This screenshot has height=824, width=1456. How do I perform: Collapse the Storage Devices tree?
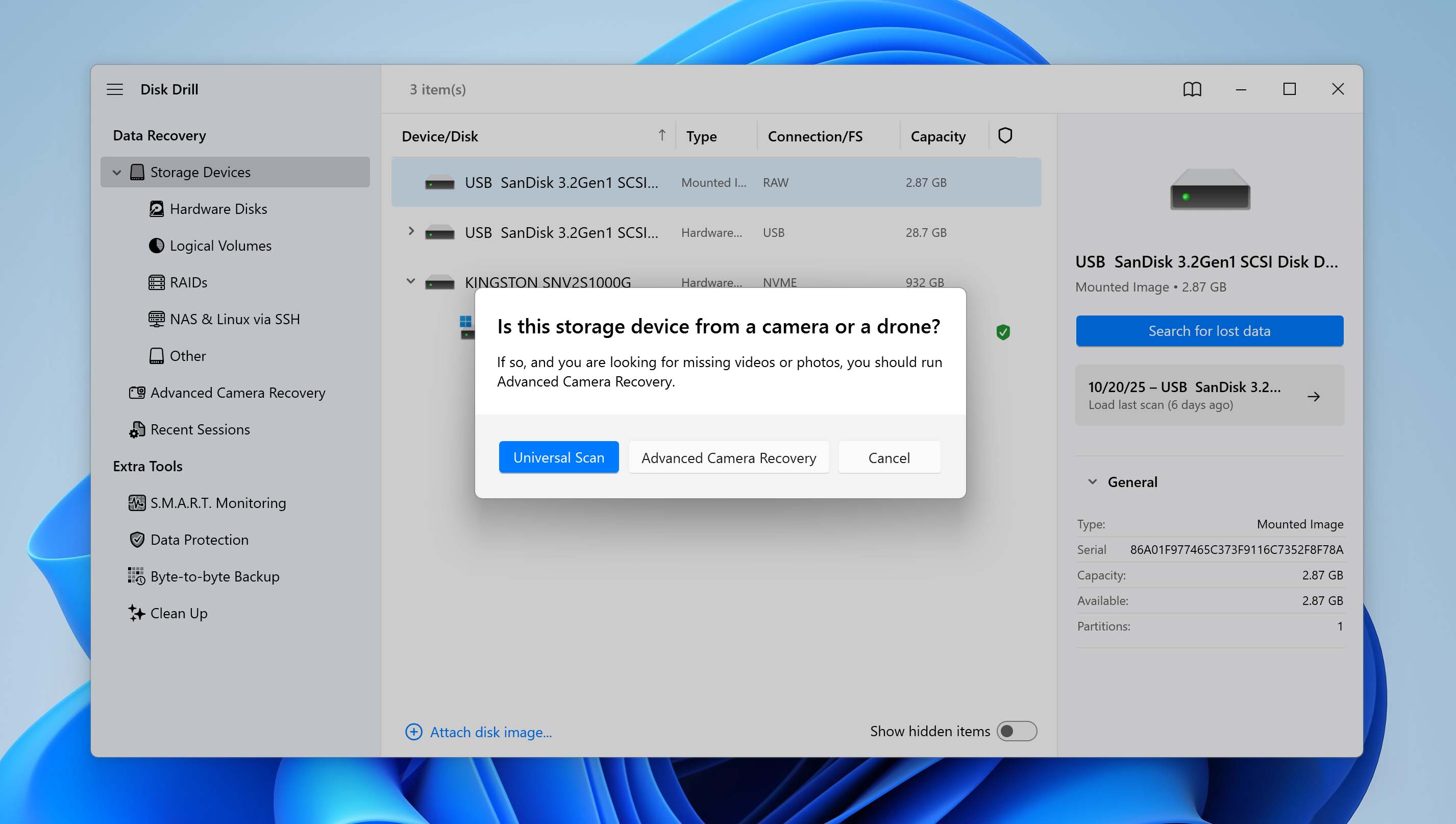point(116,172)
